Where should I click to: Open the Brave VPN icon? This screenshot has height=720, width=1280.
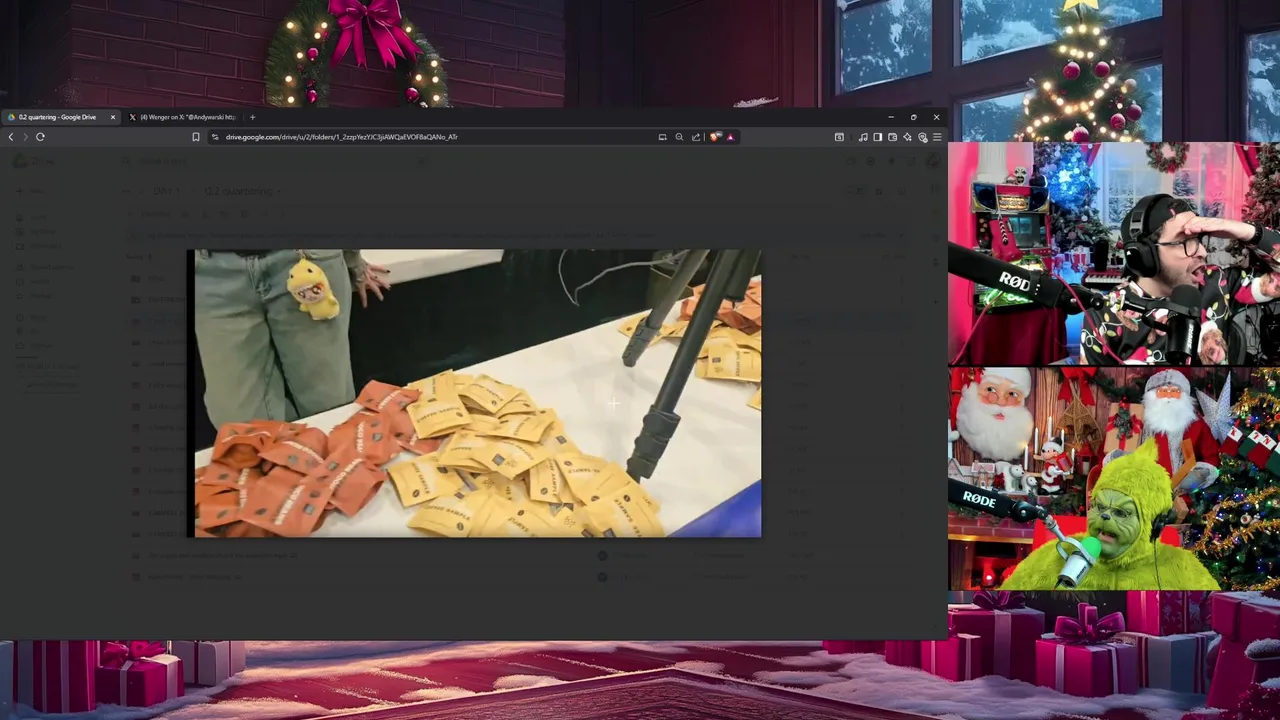pos(922,137)
